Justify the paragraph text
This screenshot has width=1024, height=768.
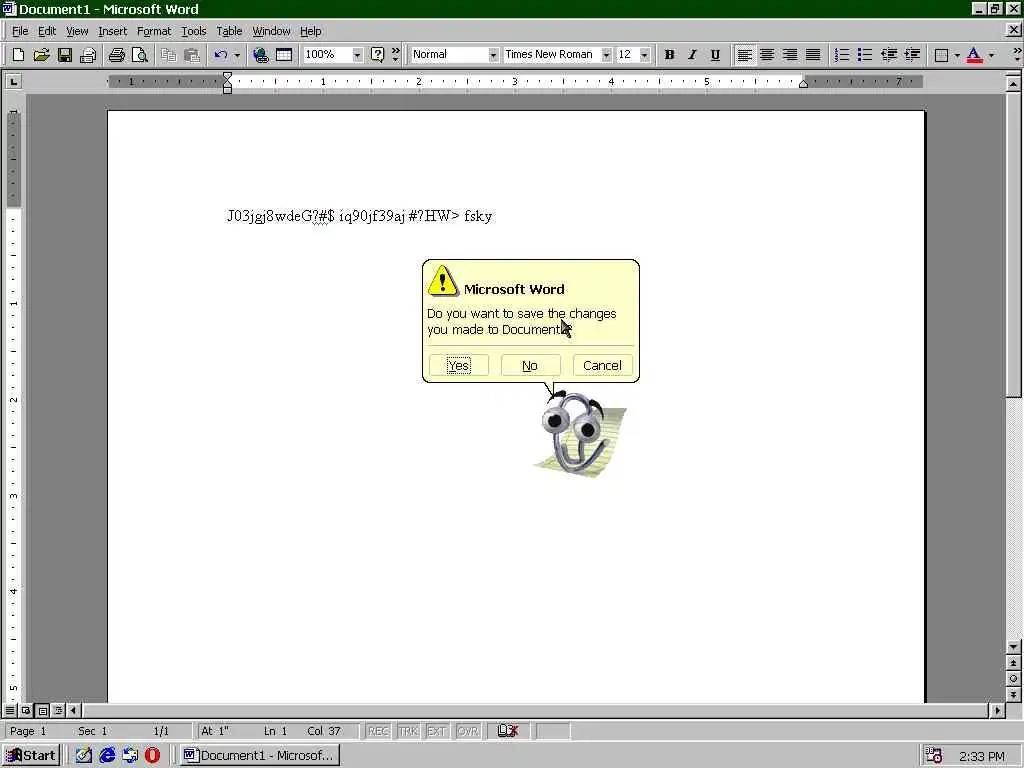click(812, 55)
